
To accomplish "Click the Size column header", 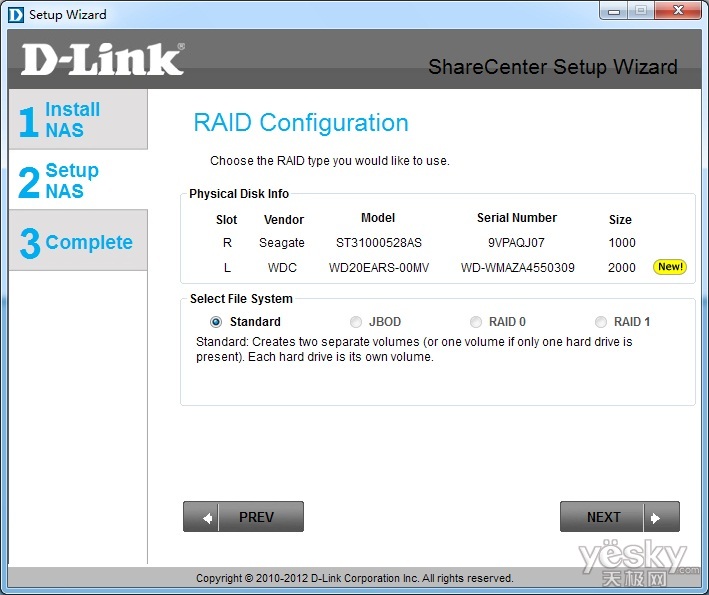I will click(x=620, y=220).
